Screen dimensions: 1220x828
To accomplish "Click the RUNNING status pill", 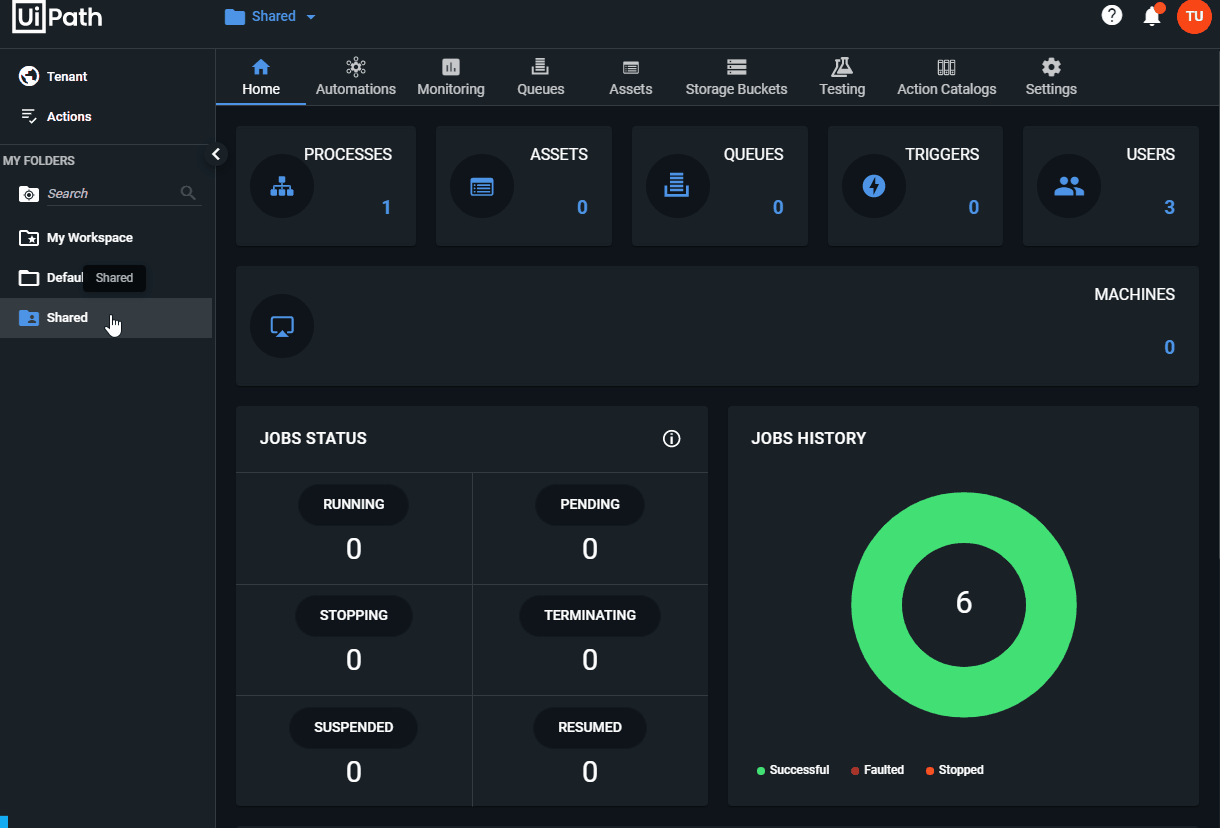I will click(354, 505).
